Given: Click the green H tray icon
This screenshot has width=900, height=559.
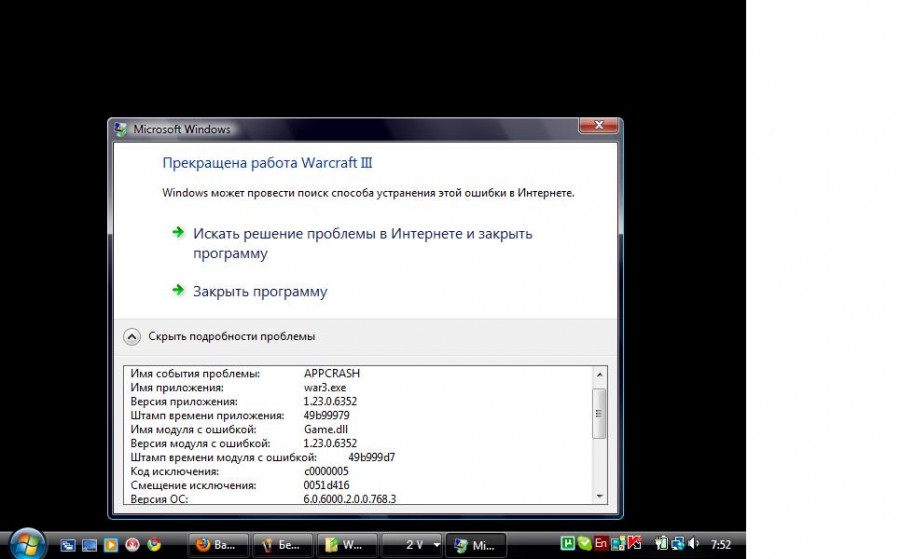Looking at the screenshot, I should pyautogui.click(x=568, y=543).
